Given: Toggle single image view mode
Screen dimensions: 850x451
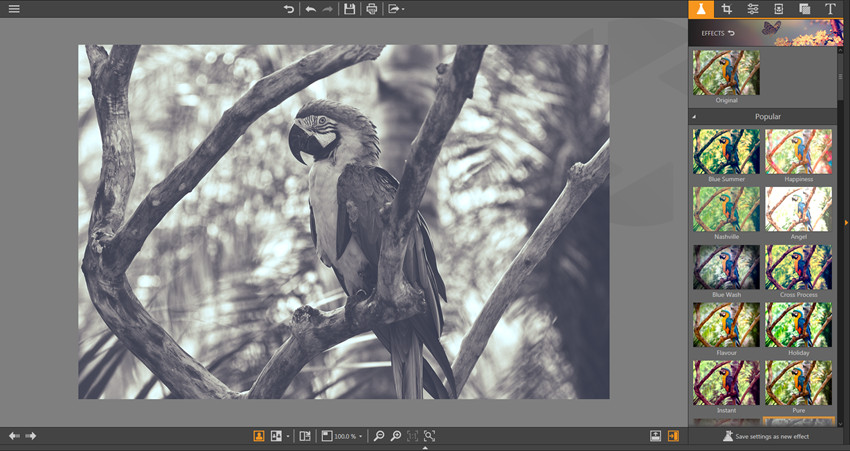Looking at the screenshot, I should (259, 436).
